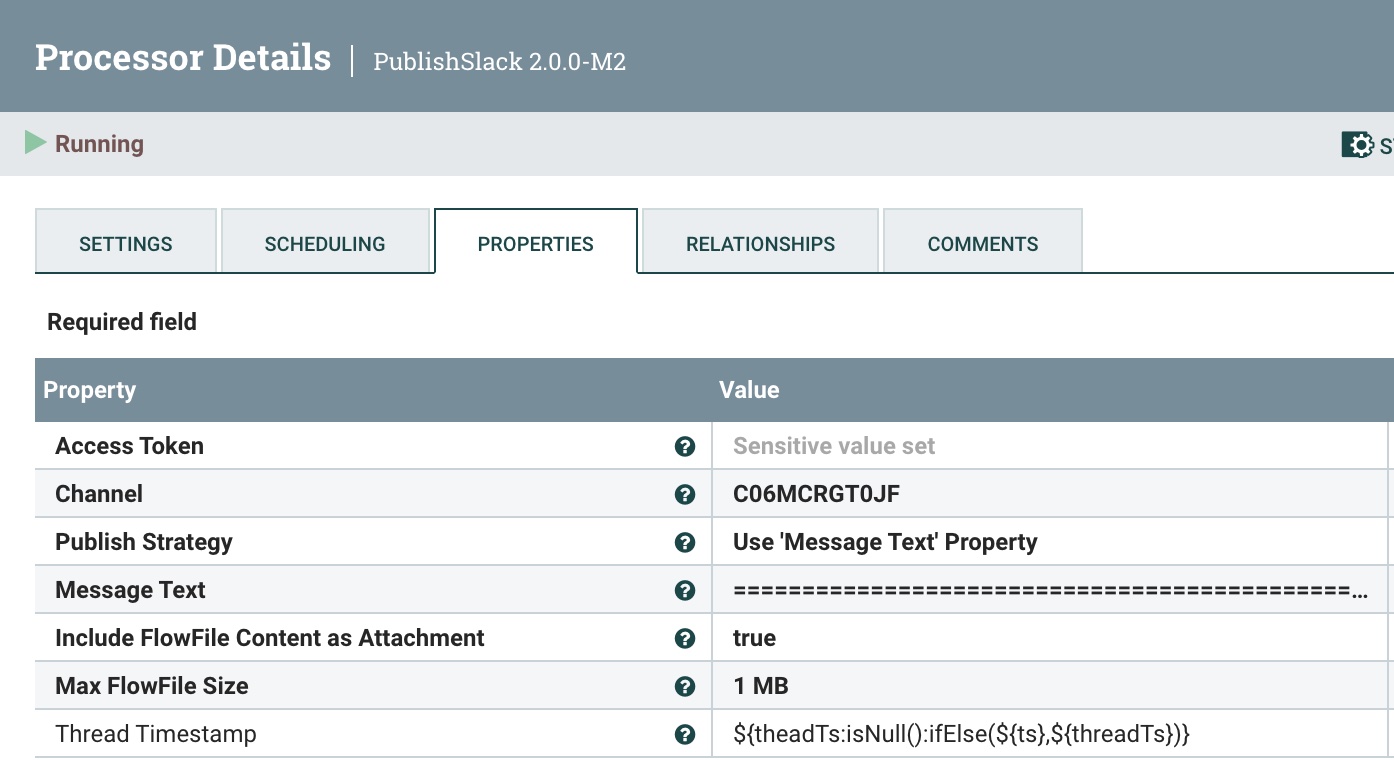Click 'Include FlowFile Content as Attachment' name
Image resolution: width=1394 pixels, height=760 pixels.
click(x=270, y=638)
